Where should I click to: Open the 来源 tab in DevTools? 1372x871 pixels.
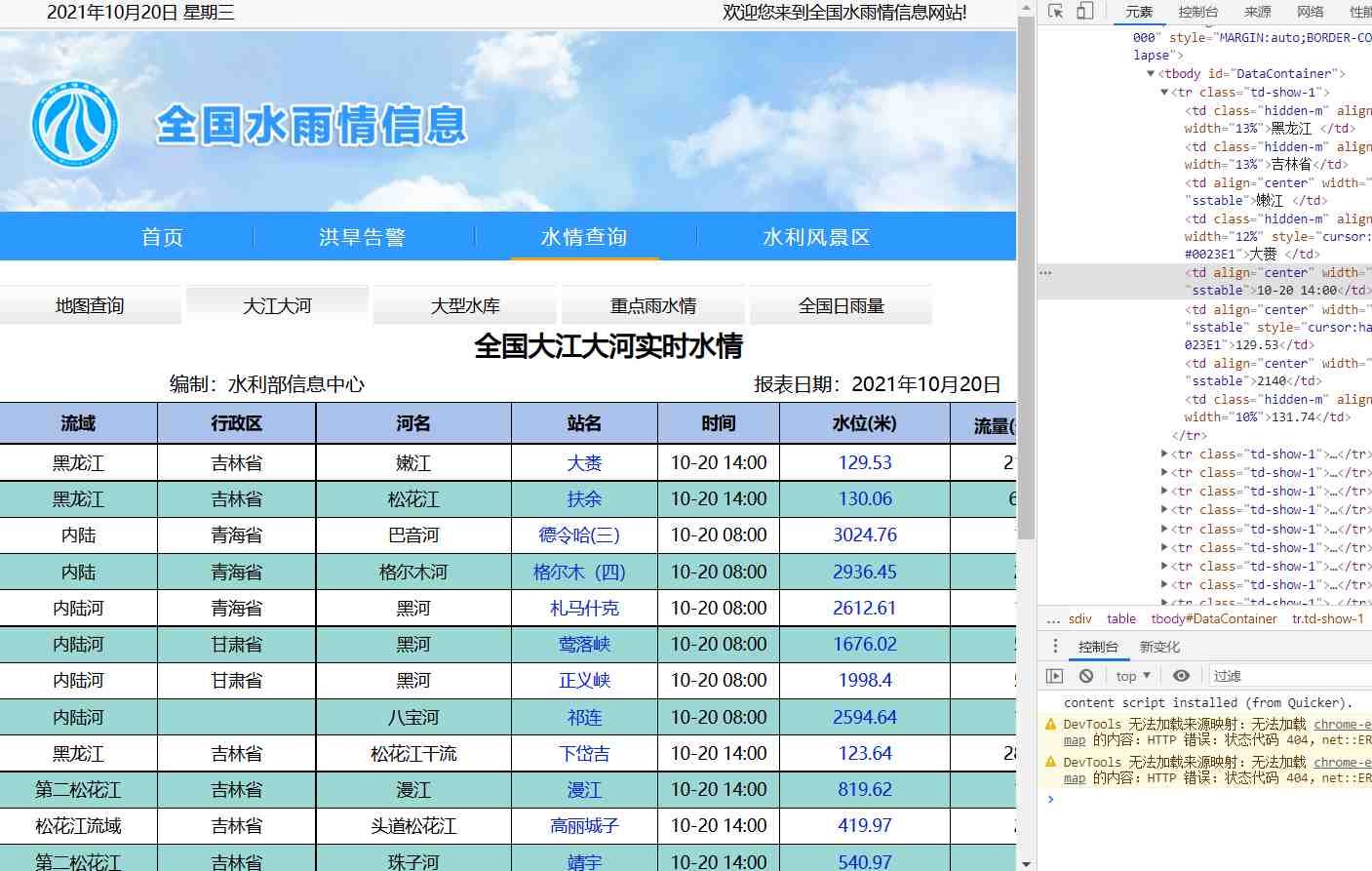(1258, 12)
